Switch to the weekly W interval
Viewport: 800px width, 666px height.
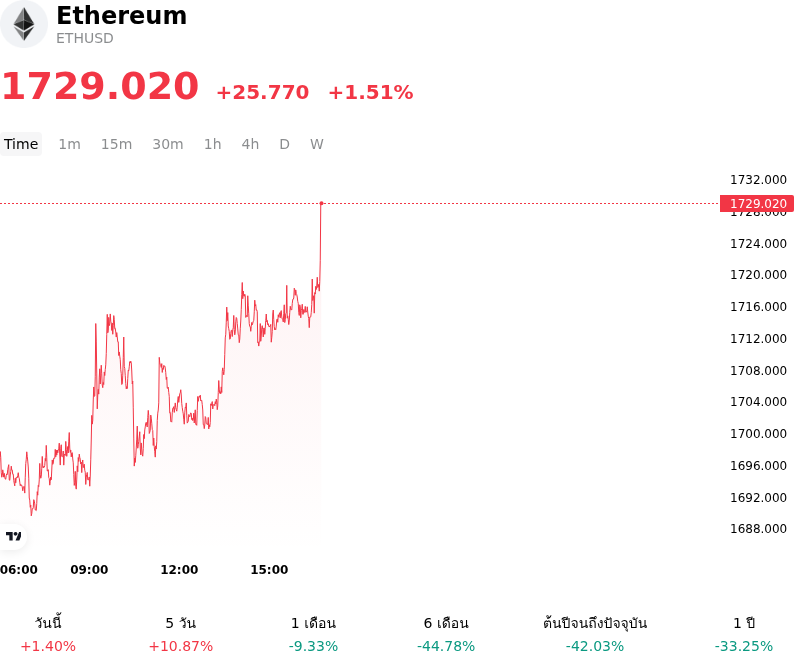click(x=316, y=144)
